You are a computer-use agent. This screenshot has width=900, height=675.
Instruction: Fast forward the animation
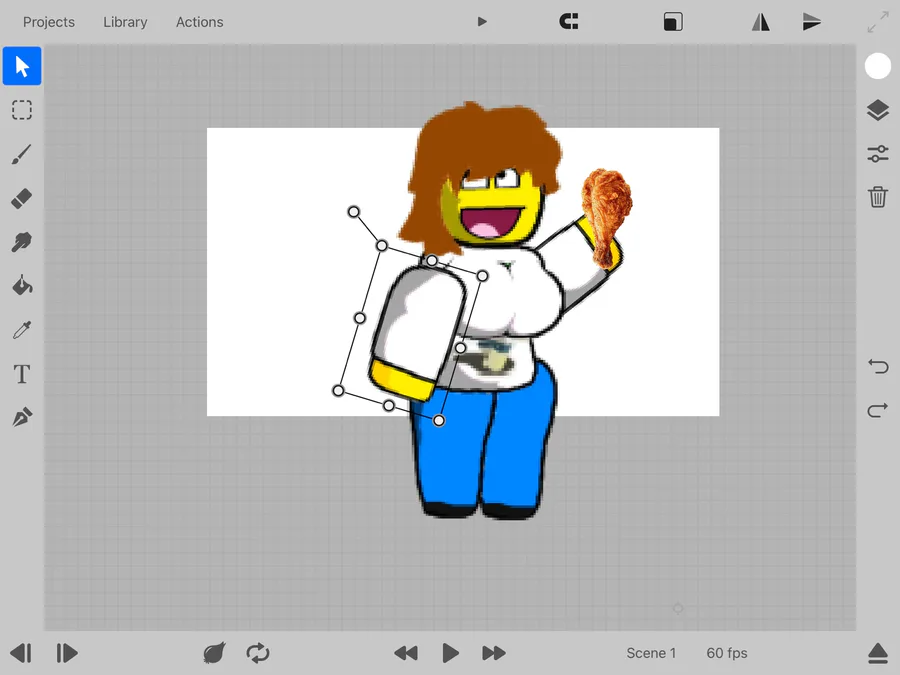click(494, 653)
